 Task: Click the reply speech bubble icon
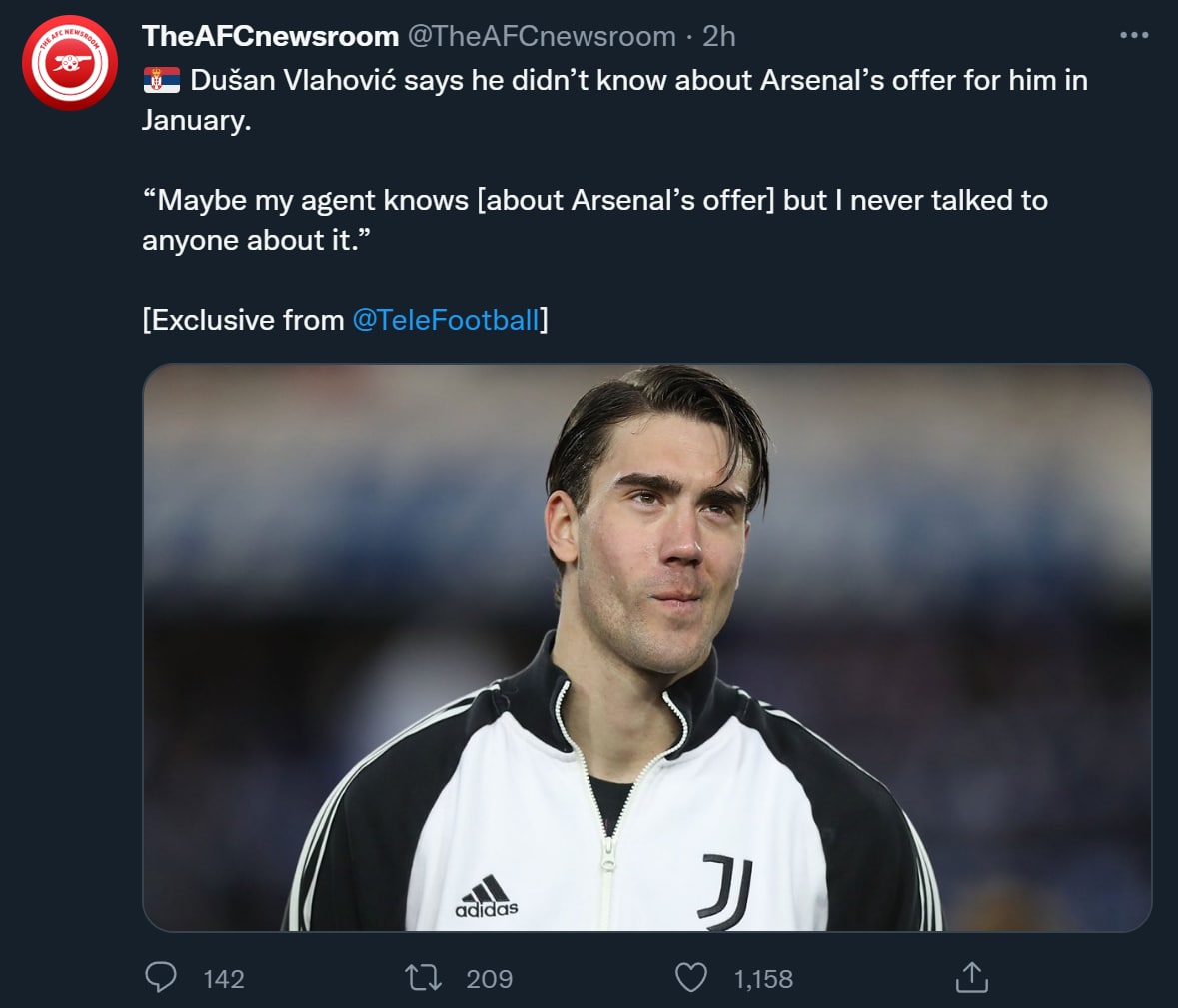161,977
